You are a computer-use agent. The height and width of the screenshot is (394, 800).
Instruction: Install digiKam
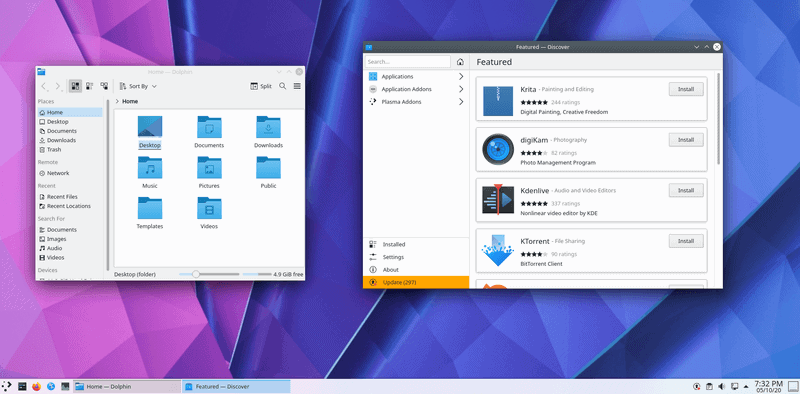pos(686,140)
